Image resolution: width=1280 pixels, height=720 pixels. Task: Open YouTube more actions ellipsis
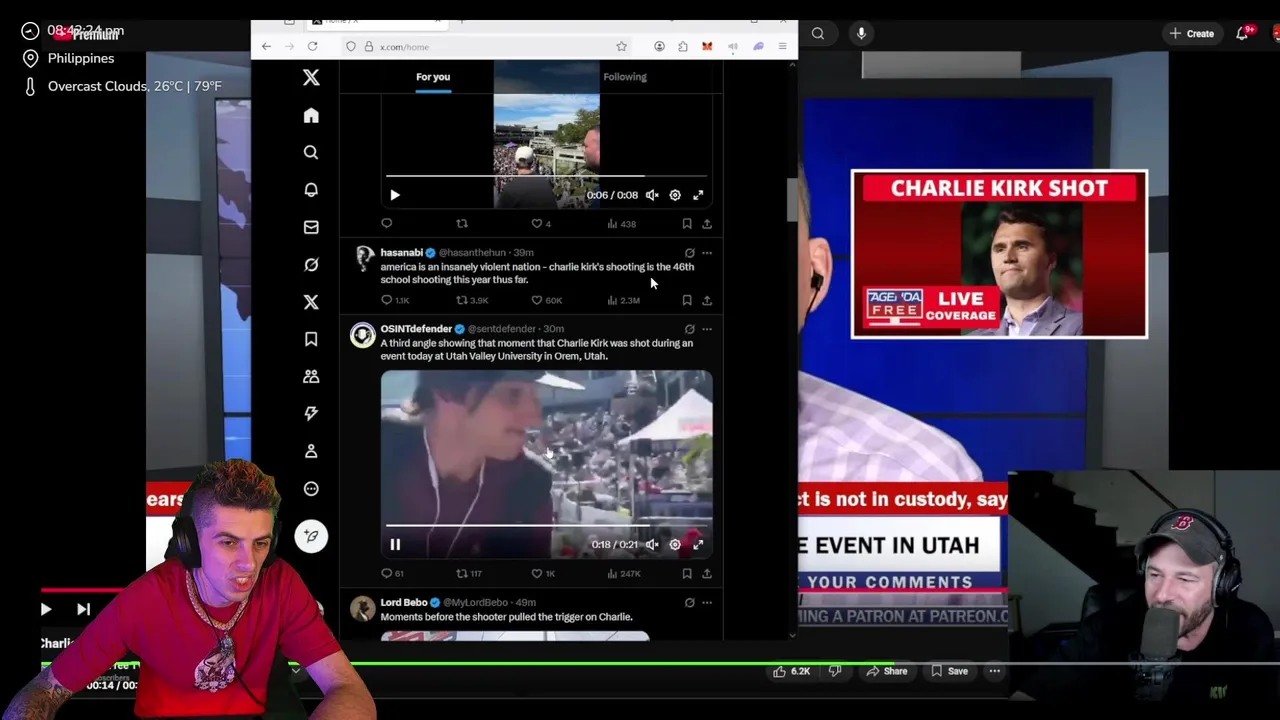pyautogui.click(x=994, y=671)
